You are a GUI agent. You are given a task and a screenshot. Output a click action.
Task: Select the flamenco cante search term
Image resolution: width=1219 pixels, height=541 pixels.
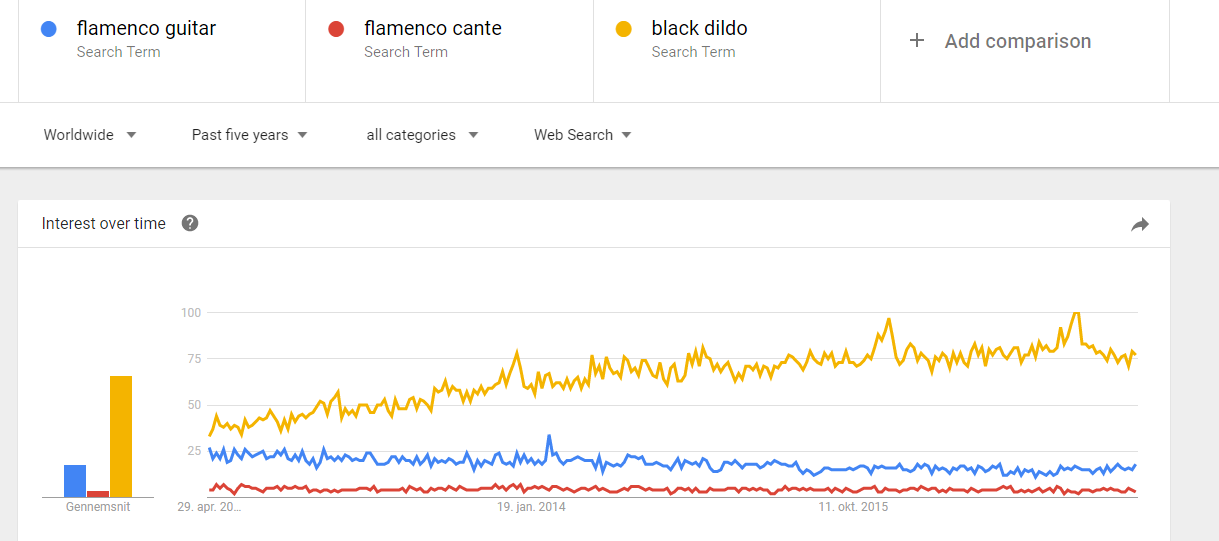(433, 29)
